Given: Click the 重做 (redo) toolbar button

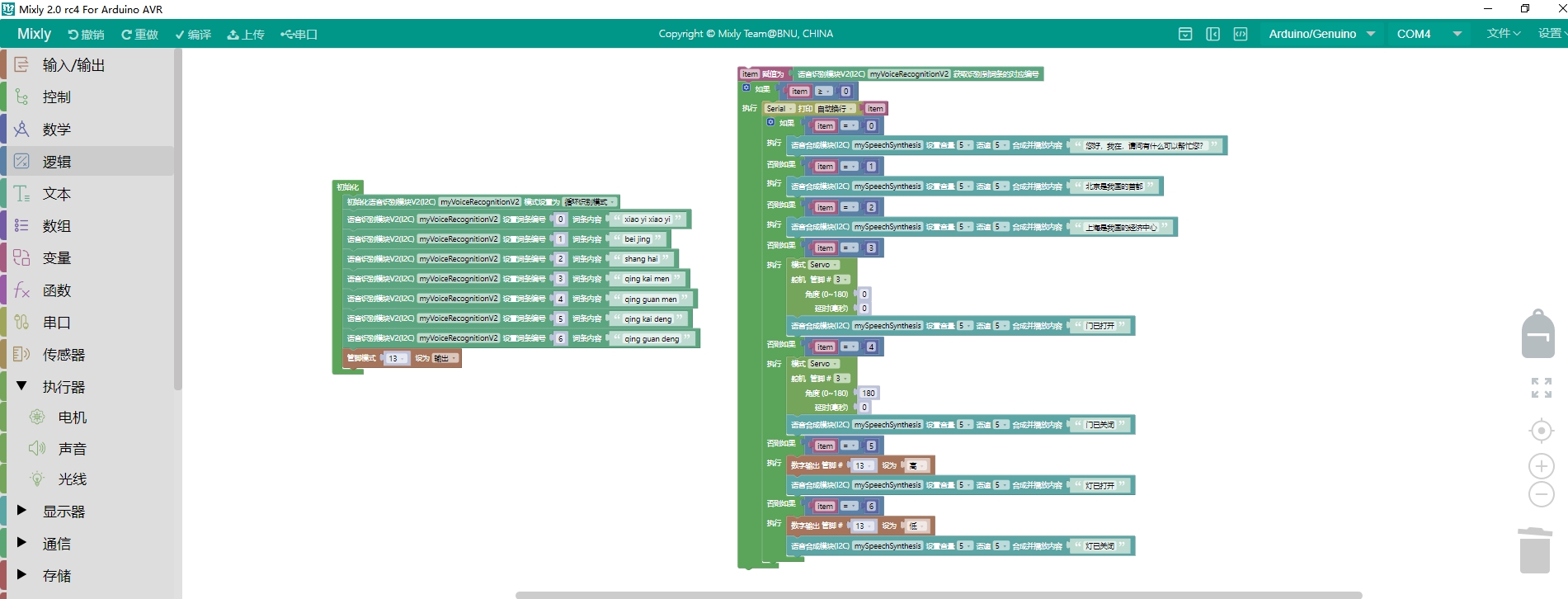Looking at the screenshot, I should click(x=139, y=34).
